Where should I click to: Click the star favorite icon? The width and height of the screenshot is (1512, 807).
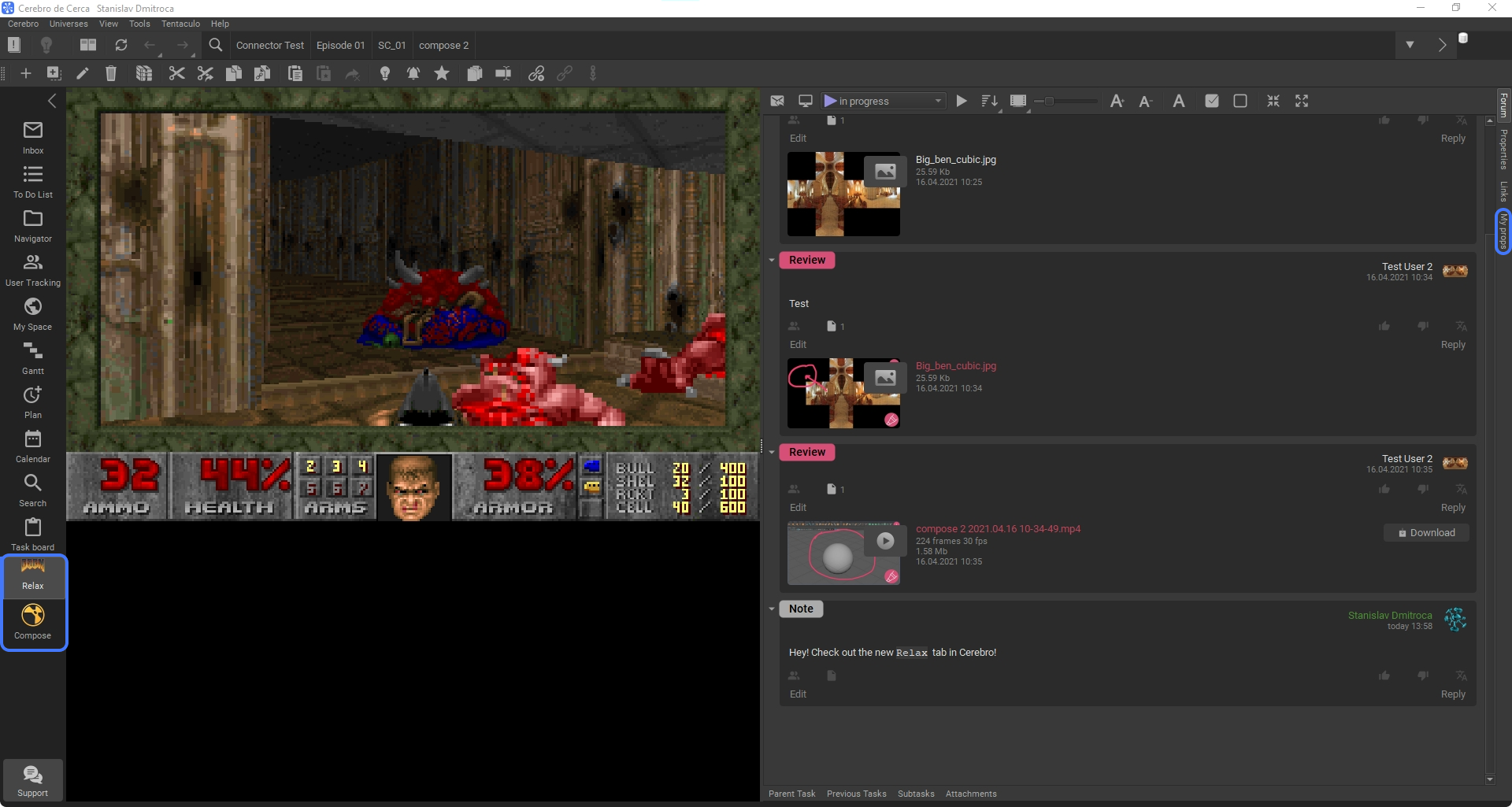[x=442, y=73]
